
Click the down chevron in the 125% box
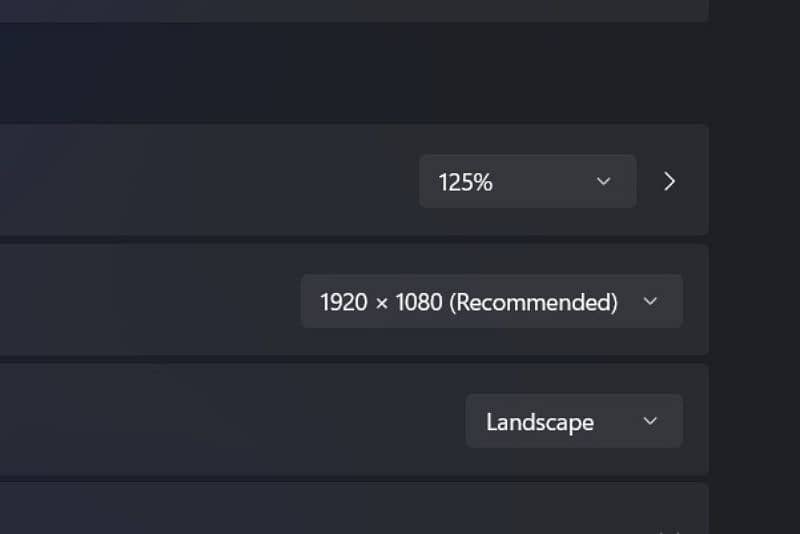603,181
